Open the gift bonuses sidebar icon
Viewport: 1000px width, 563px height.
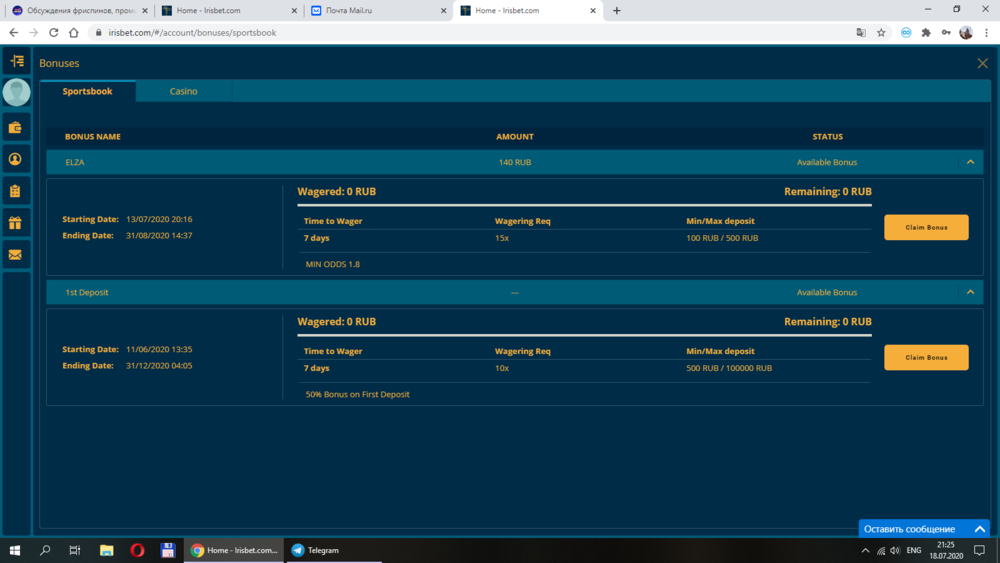(x=15, y=223)
